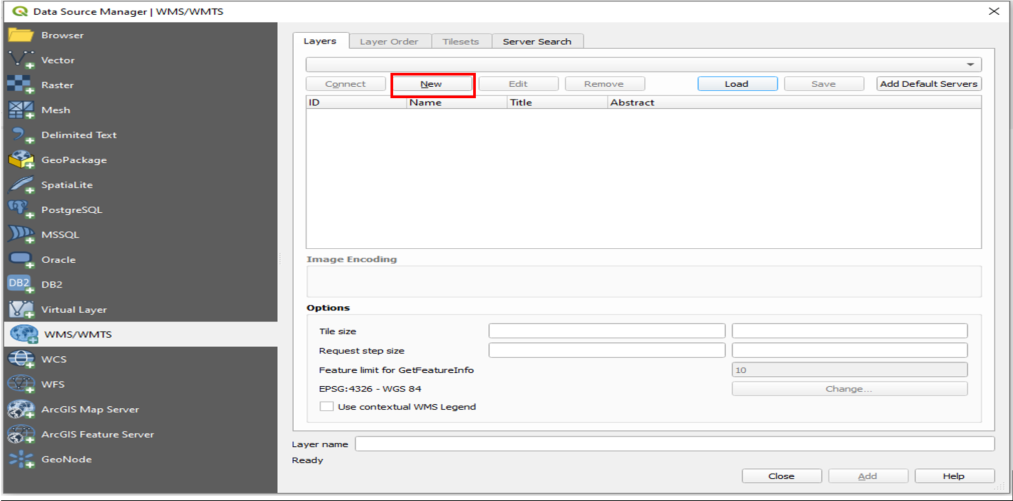Image resolution: width=1013 pixels, height=501 pixels.
Task: Click the WFS globe icon
Action: [x=20, y=385]
